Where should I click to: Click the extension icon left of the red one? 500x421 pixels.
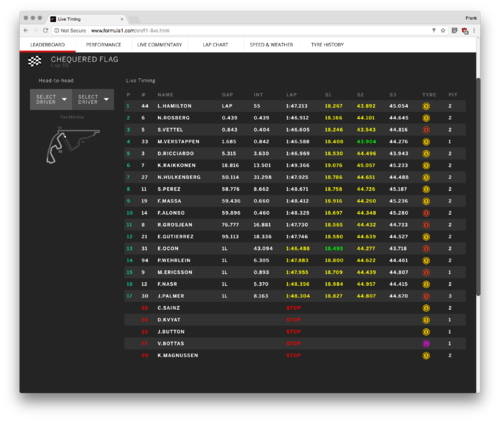454,30
